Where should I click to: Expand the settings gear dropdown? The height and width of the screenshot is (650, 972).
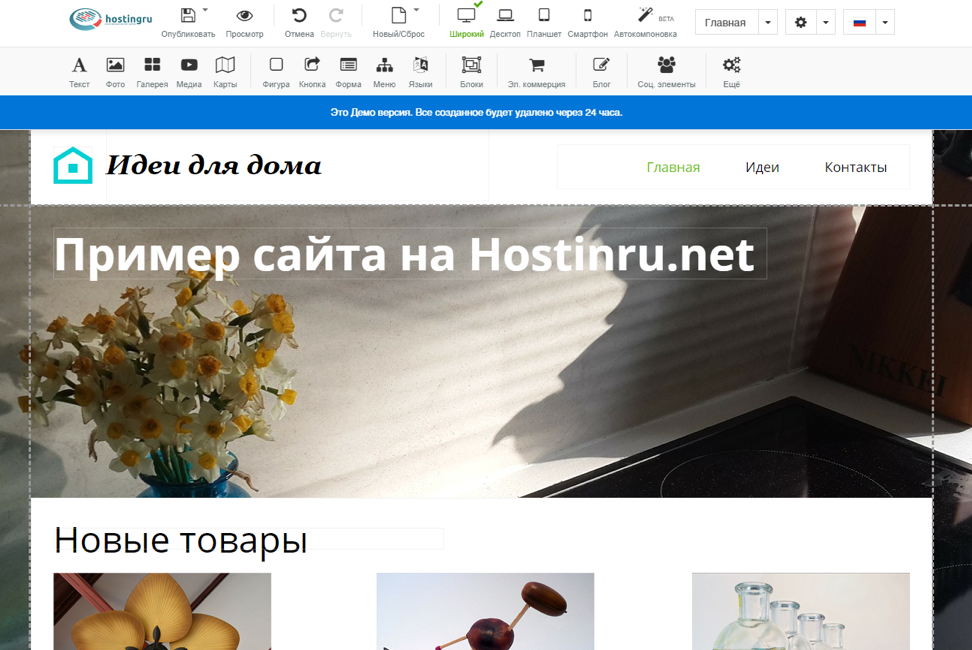click(x=825, y=21)
